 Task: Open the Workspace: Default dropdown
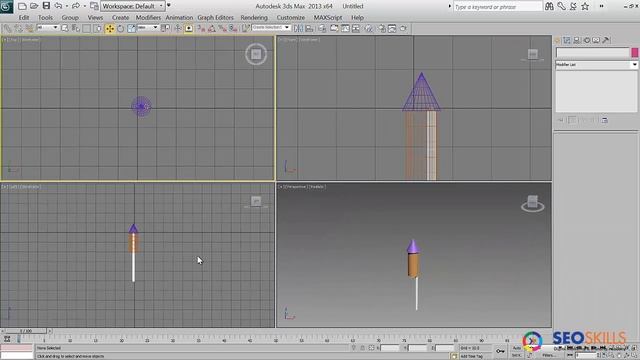[133, 6]
